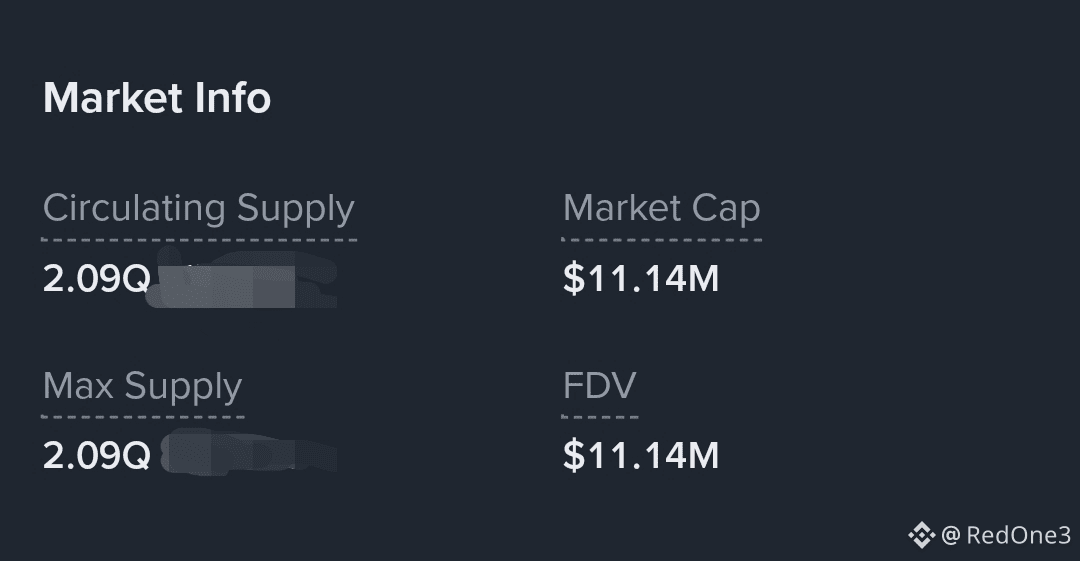Click the Market Info heading
The width and height of the screenshot is (1080, 561).
coord(157,98)
